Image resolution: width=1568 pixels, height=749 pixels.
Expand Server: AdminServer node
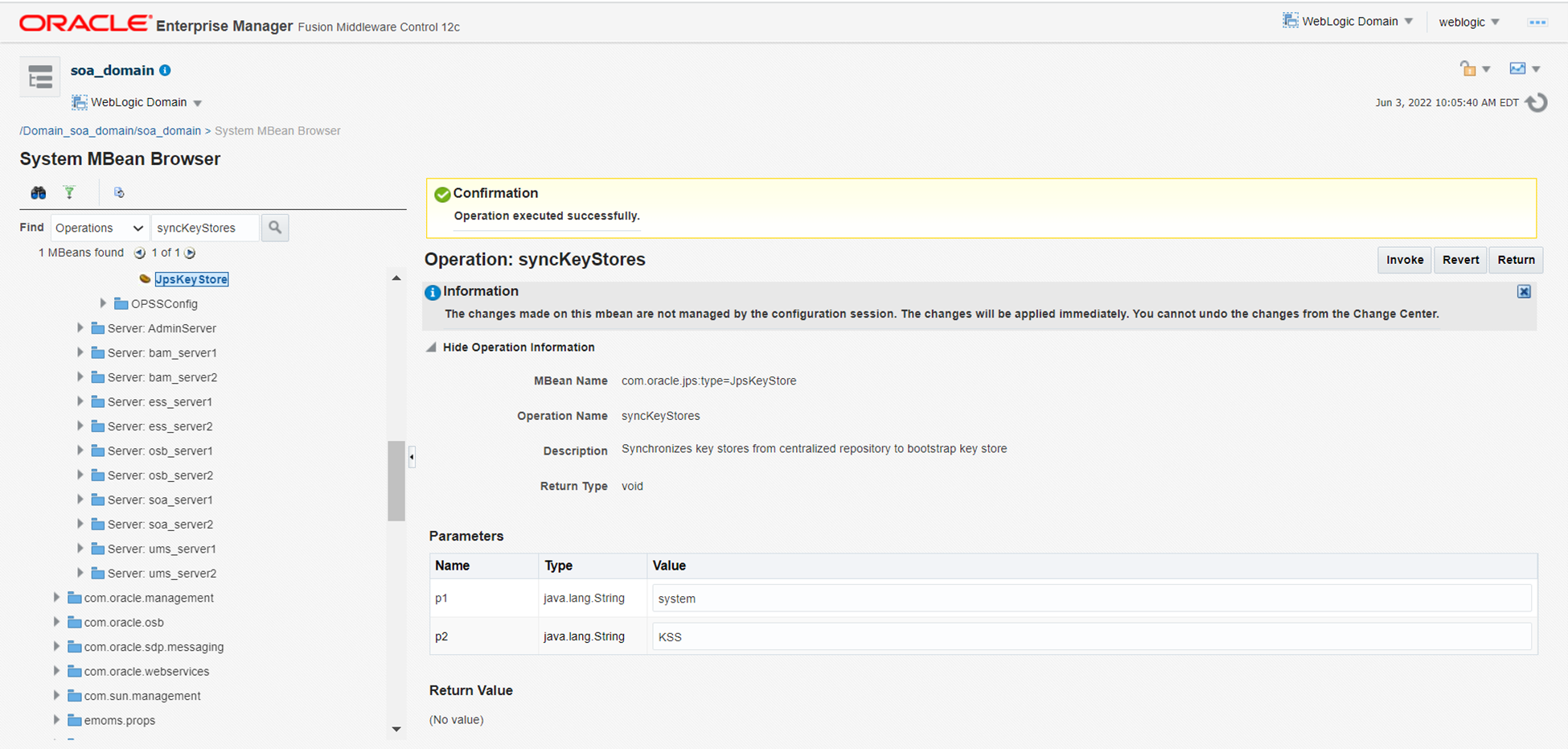tap(80, 327)
